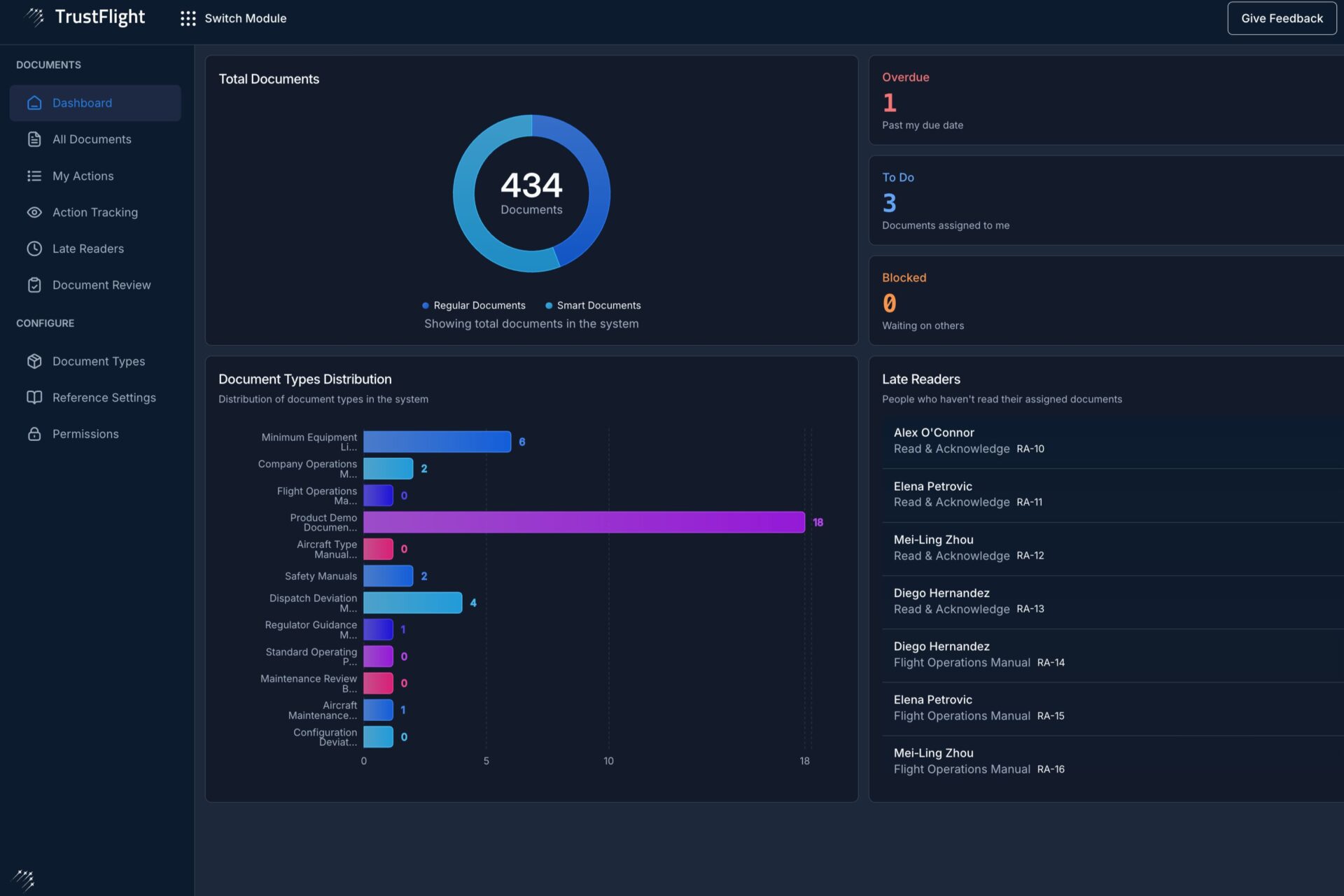Open Late Readers via the clock icon

(35, 248)
